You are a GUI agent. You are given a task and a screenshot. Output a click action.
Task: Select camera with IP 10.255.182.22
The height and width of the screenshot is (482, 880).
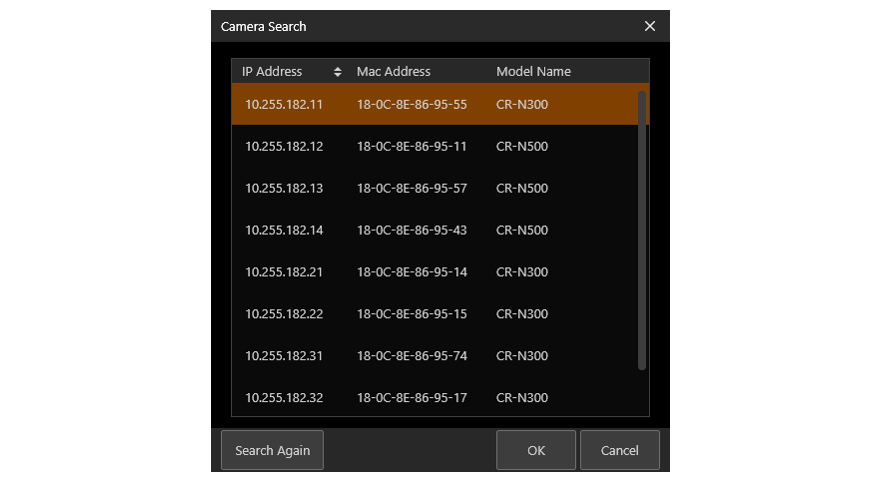(284, 315)
